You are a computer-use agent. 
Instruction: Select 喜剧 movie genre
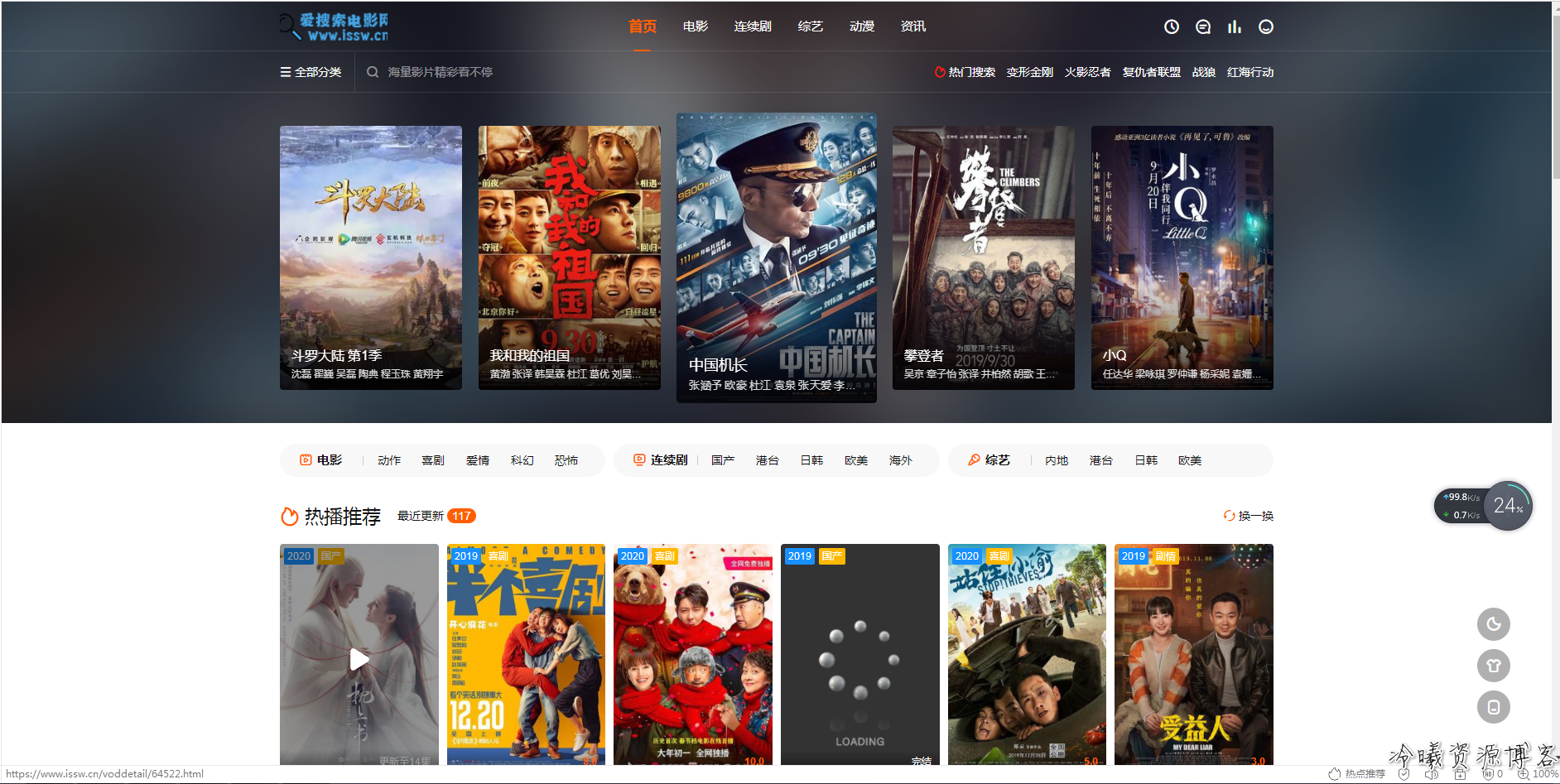[x=433, y=460]
